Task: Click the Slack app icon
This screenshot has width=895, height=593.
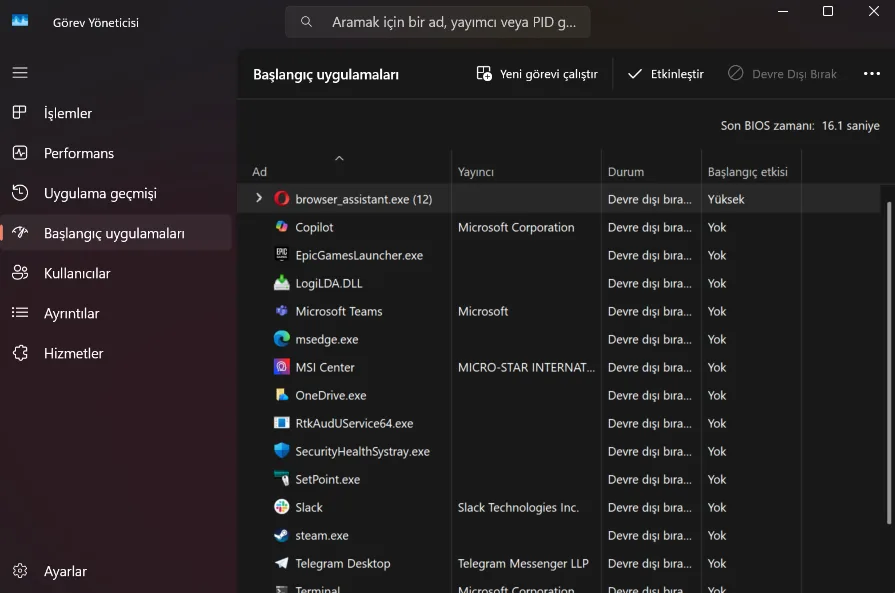Action: [281, 506]
